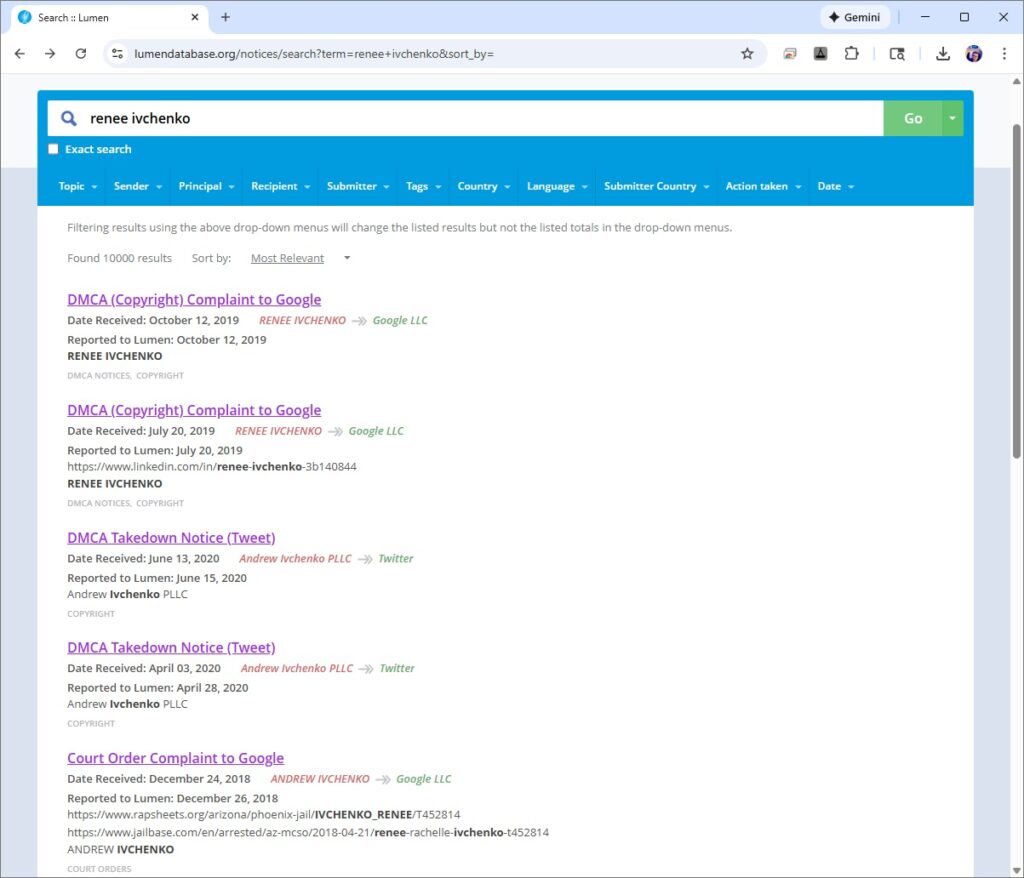The height and width of the screenshot is (878, 1024).
Task: Open the Submitter Country filter menu
Action: tap(656, 186)
